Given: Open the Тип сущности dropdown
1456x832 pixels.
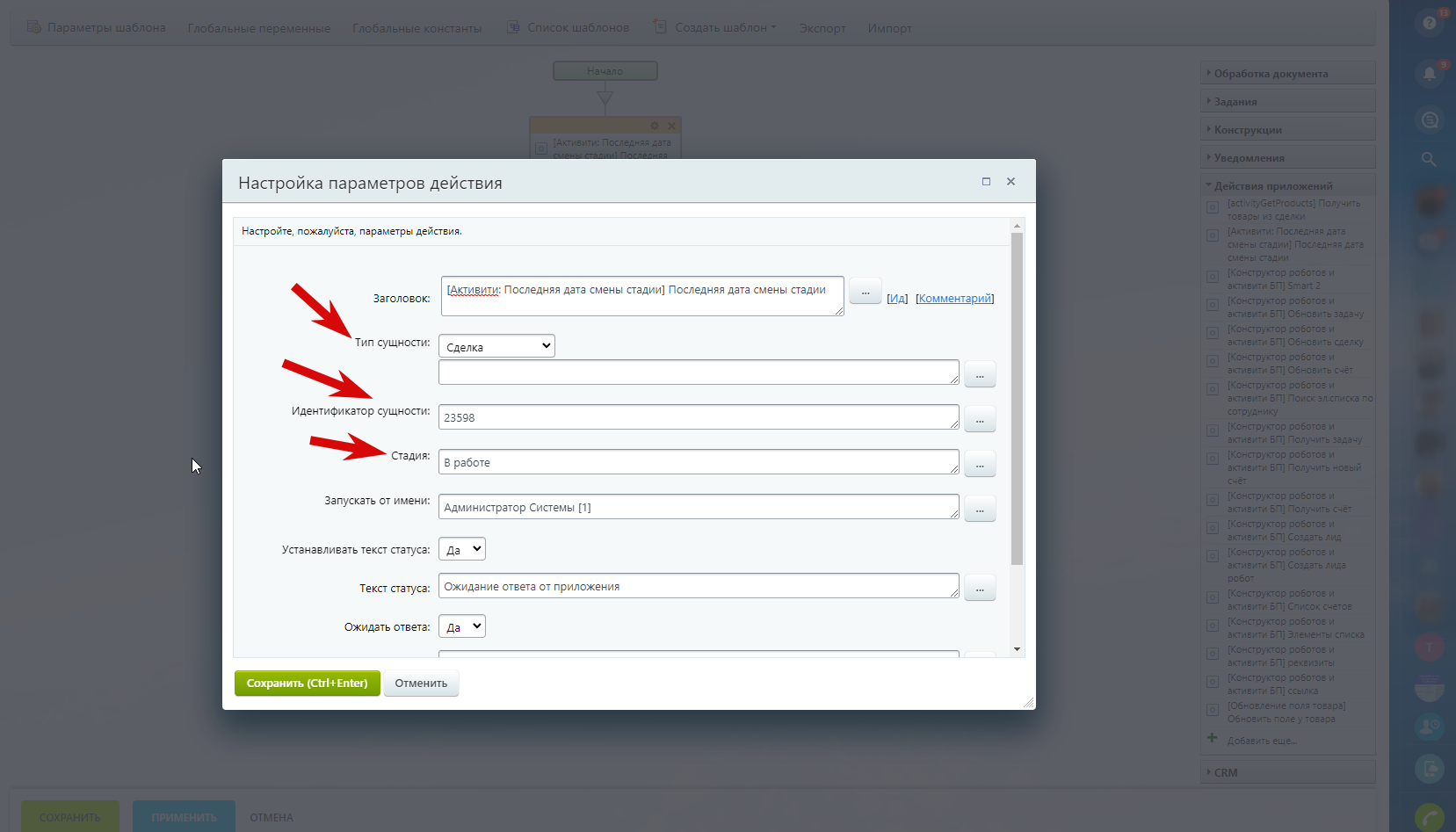Looking at the screenshot, I should tap(496, 346).
